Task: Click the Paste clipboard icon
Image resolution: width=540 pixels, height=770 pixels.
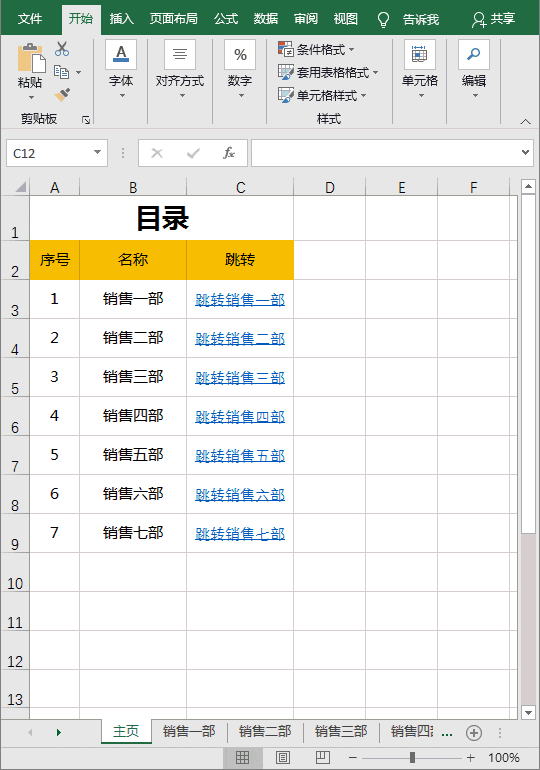Action: tap(30, 58)
